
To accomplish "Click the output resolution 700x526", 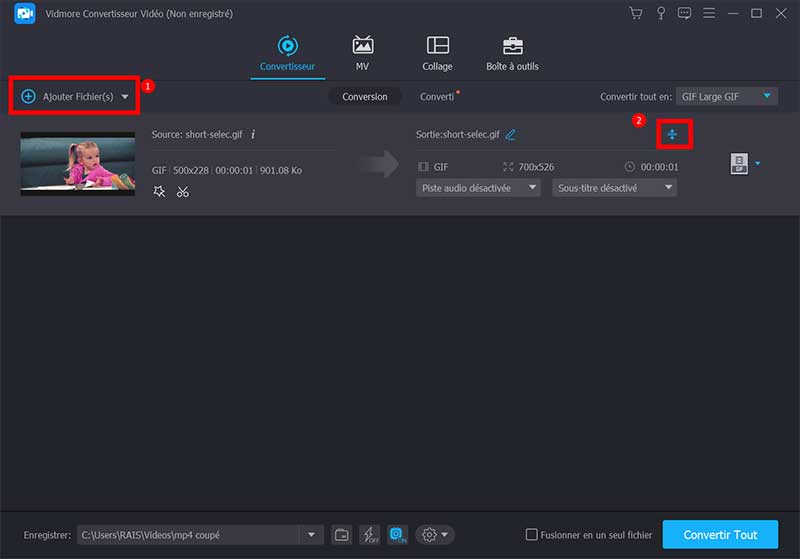I will tap(536, 167).
